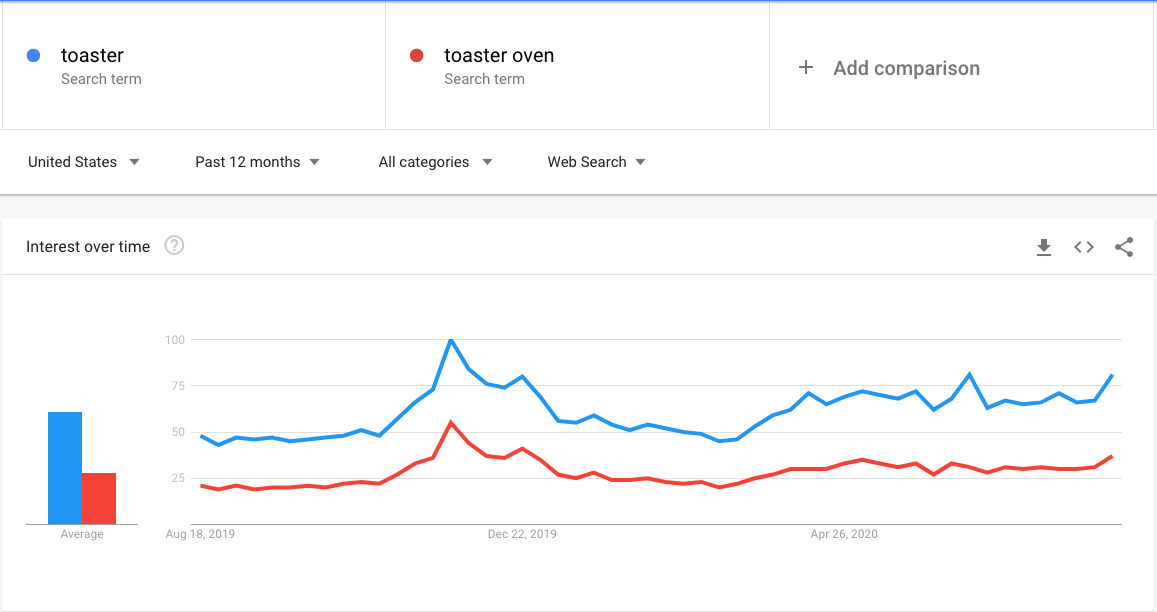This screenshot has height=612, width=1157.
Task: Open the All categories dropdown
Action: [435, 162]
